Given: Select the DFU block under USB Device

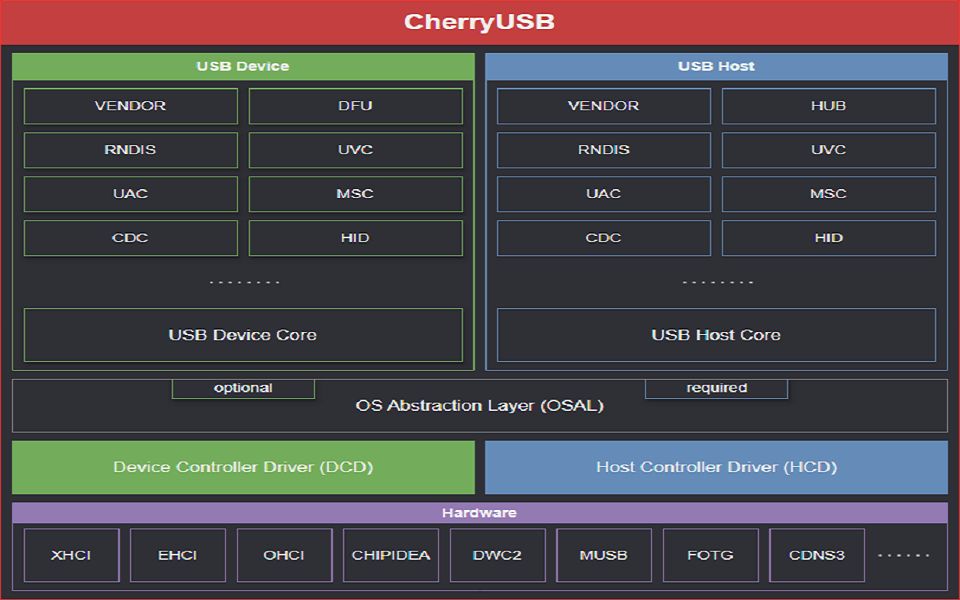Looking at the screenshot, I should [x=357, y=106].
